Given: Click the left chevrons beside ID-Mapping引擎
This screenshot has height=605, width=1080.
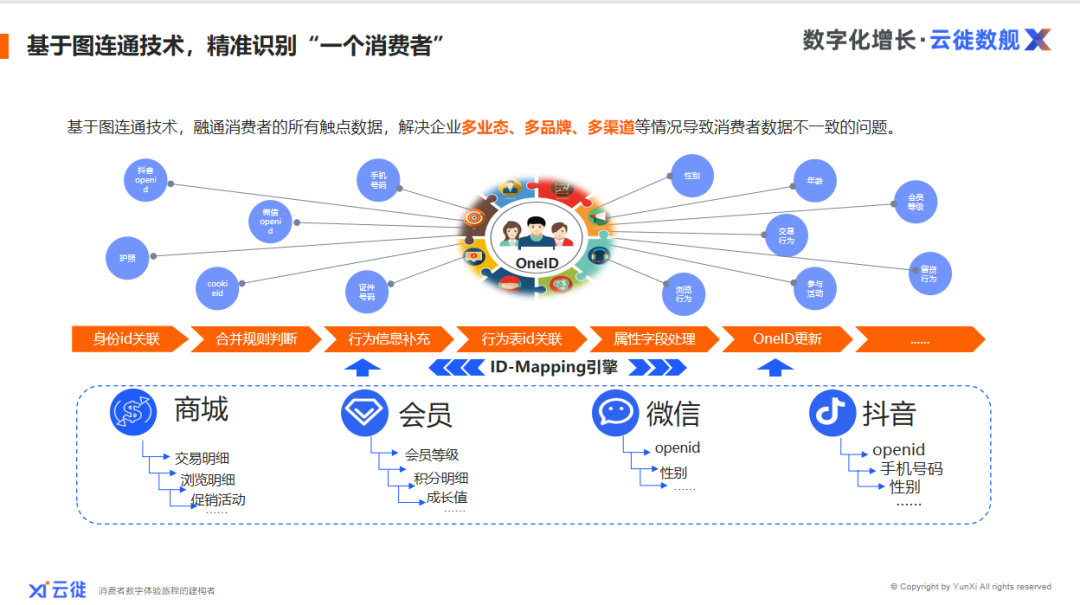Looking at the screenshot, I should (456, 367).
